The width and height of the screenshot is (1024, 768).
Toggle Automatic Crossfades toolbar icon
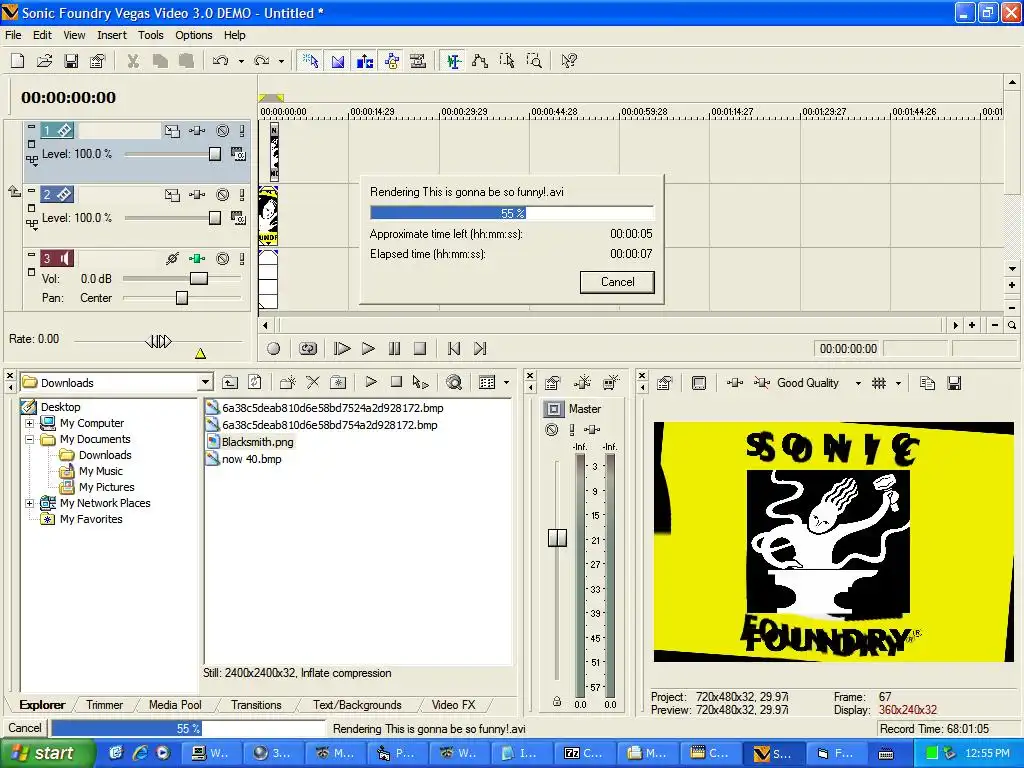(x=338, y=61)
